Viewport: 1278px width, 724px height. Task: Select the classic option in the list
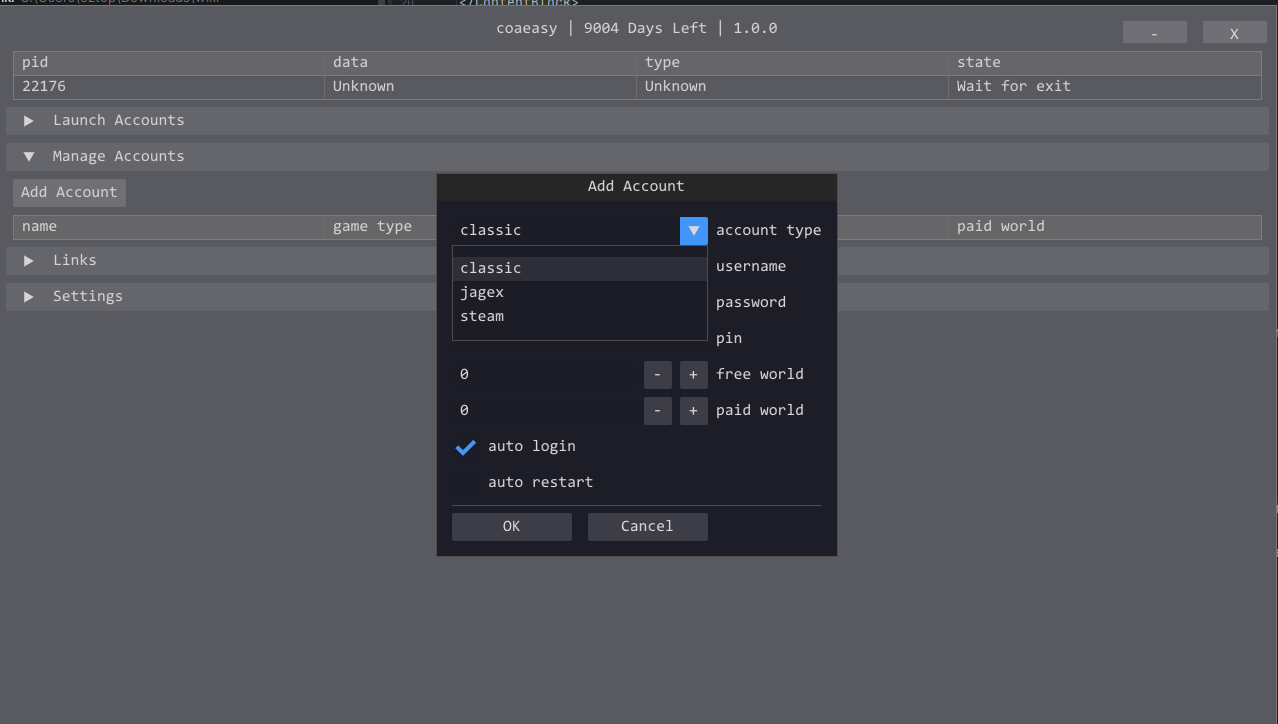point(580,268)
